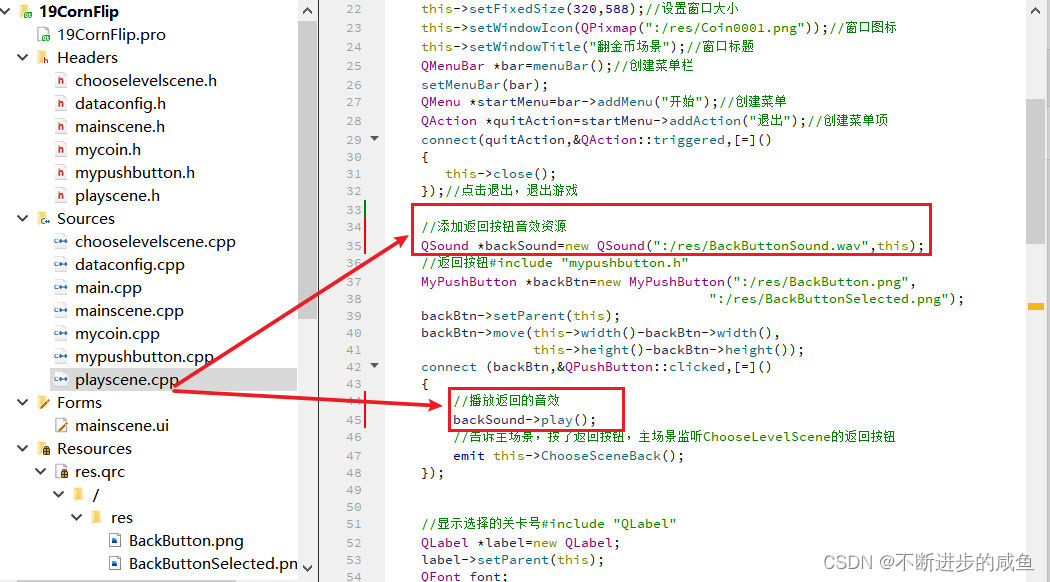This screenshot has width=1050, height=582.
Task: Click the Forms folder icon
Action: pyautogui.click(x=44, y=403)
